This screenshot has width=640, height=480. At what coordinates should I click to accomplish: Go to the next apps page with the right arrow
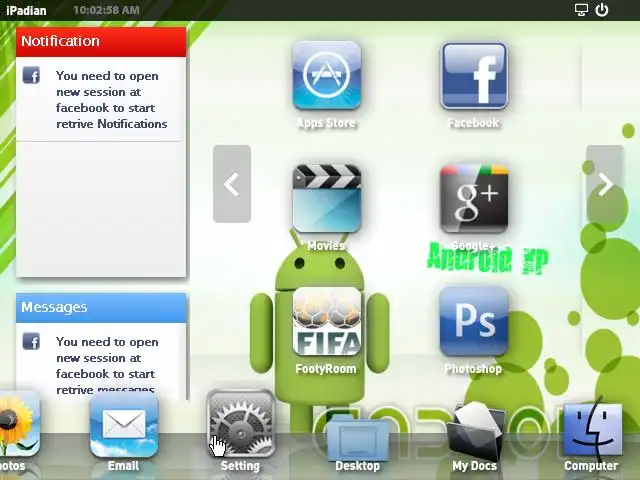[604, 184]
